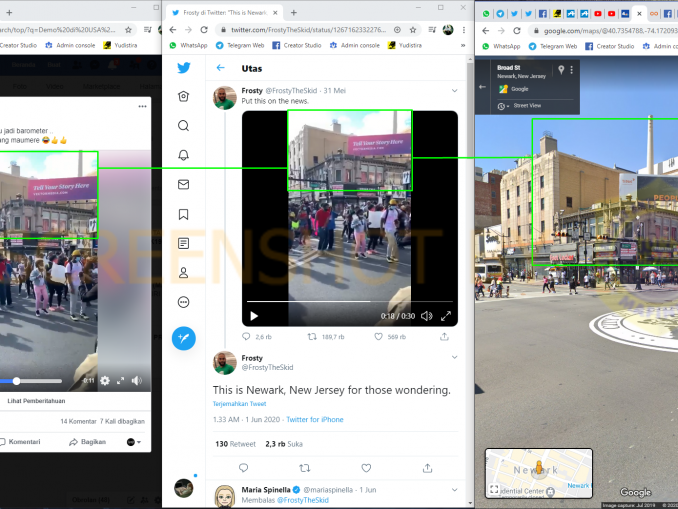Switch to the Telegram tab in Maps window
The image size is (678, 509).
click(500, 13)
